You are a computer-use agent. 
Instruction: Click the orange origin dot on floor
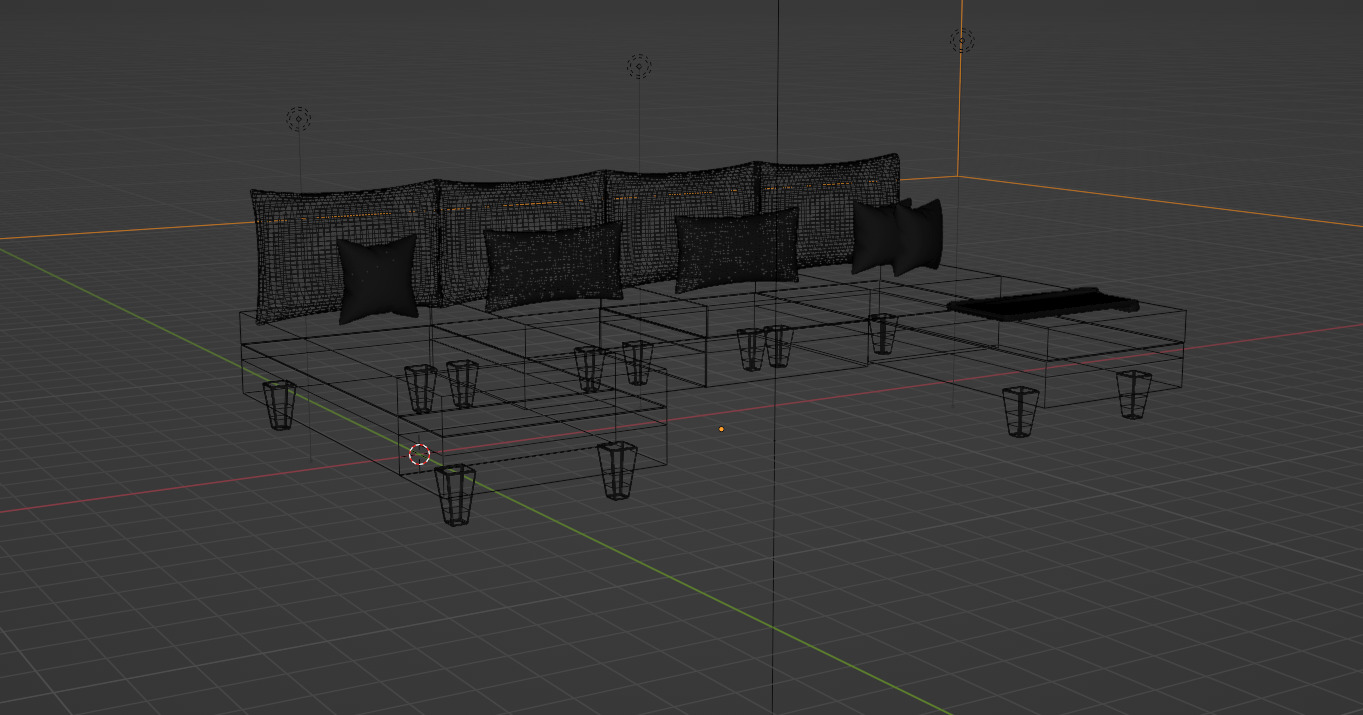721,429
